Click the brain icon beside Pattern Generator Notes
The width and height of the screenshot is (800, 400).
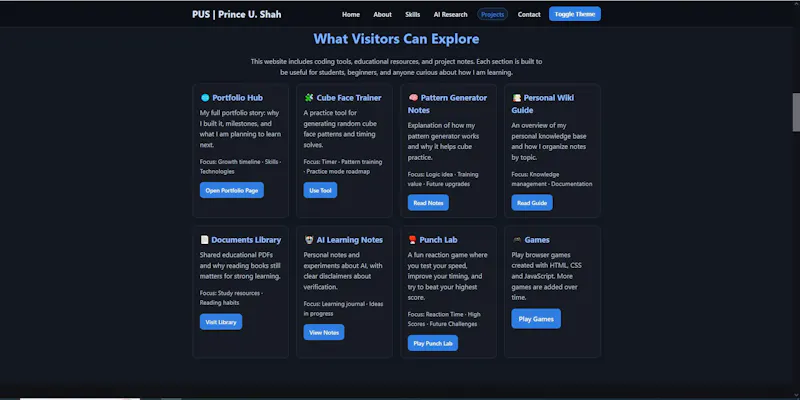click(413, 97)
